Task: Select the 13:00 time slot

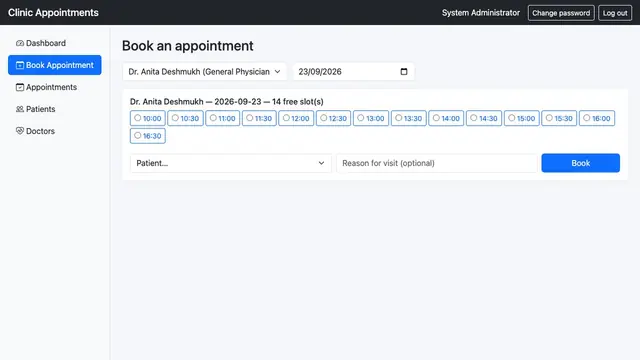Action: 371,118
